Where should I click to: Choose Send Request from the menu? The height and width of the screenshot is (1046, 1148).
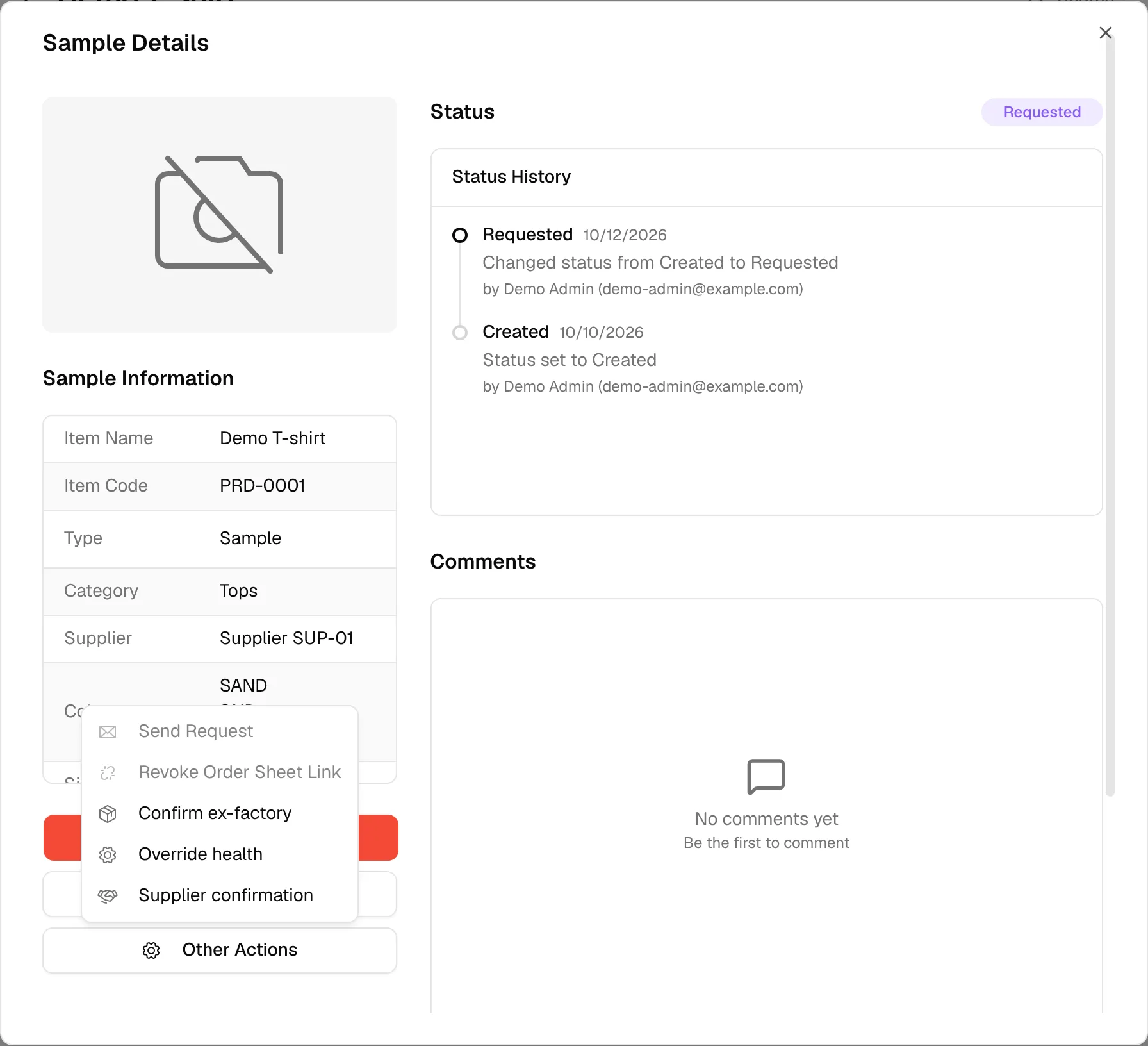point(220,731)
